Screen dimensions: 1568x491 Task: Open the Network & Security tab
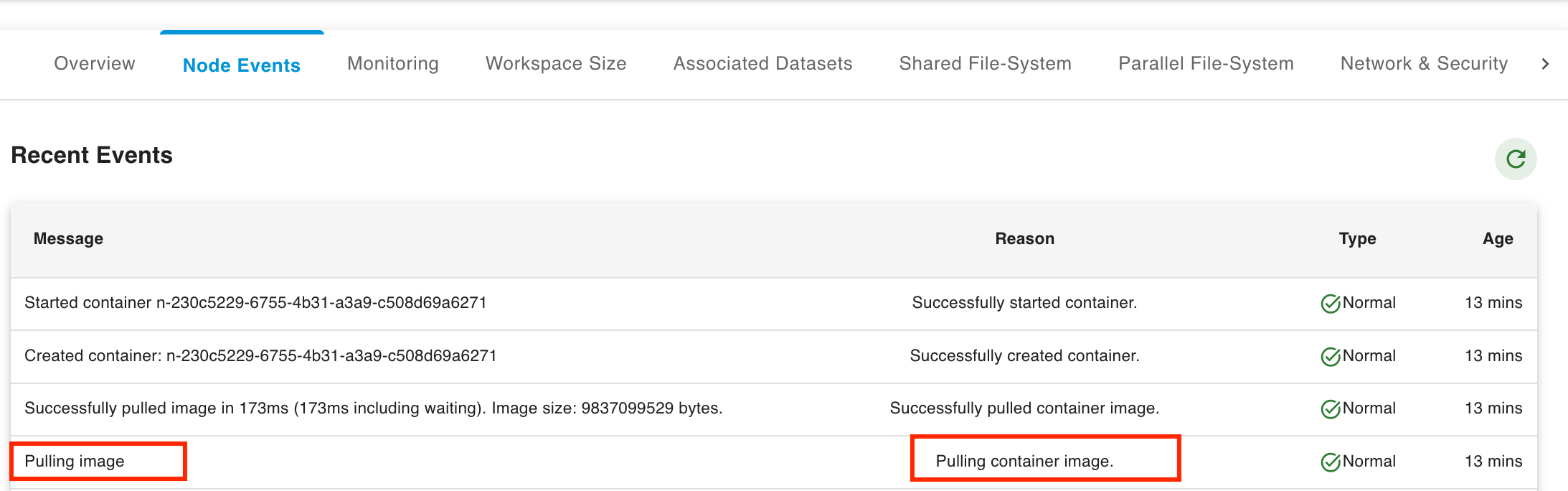[x=1424, y=64]
